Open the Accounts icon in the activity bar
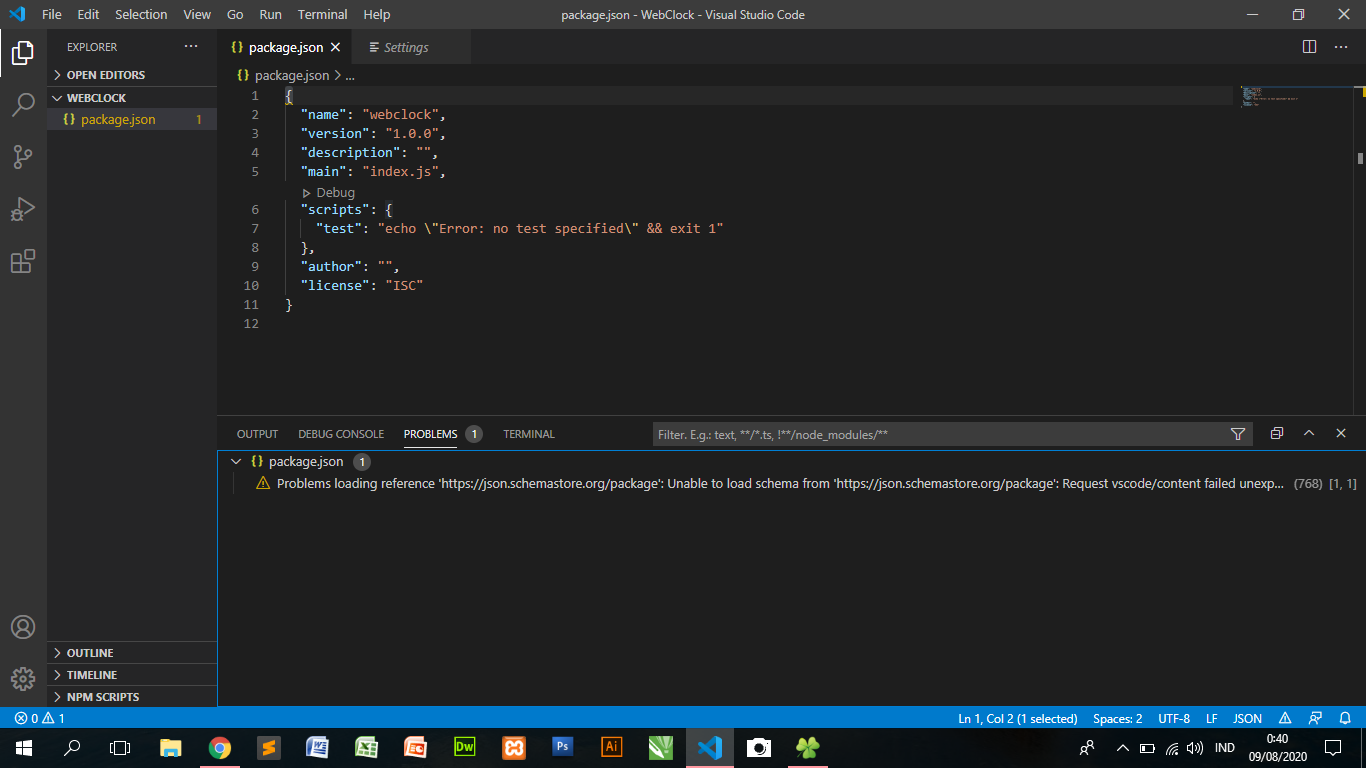The height and width of the screenshot is (768, 1366). [23, 628]
